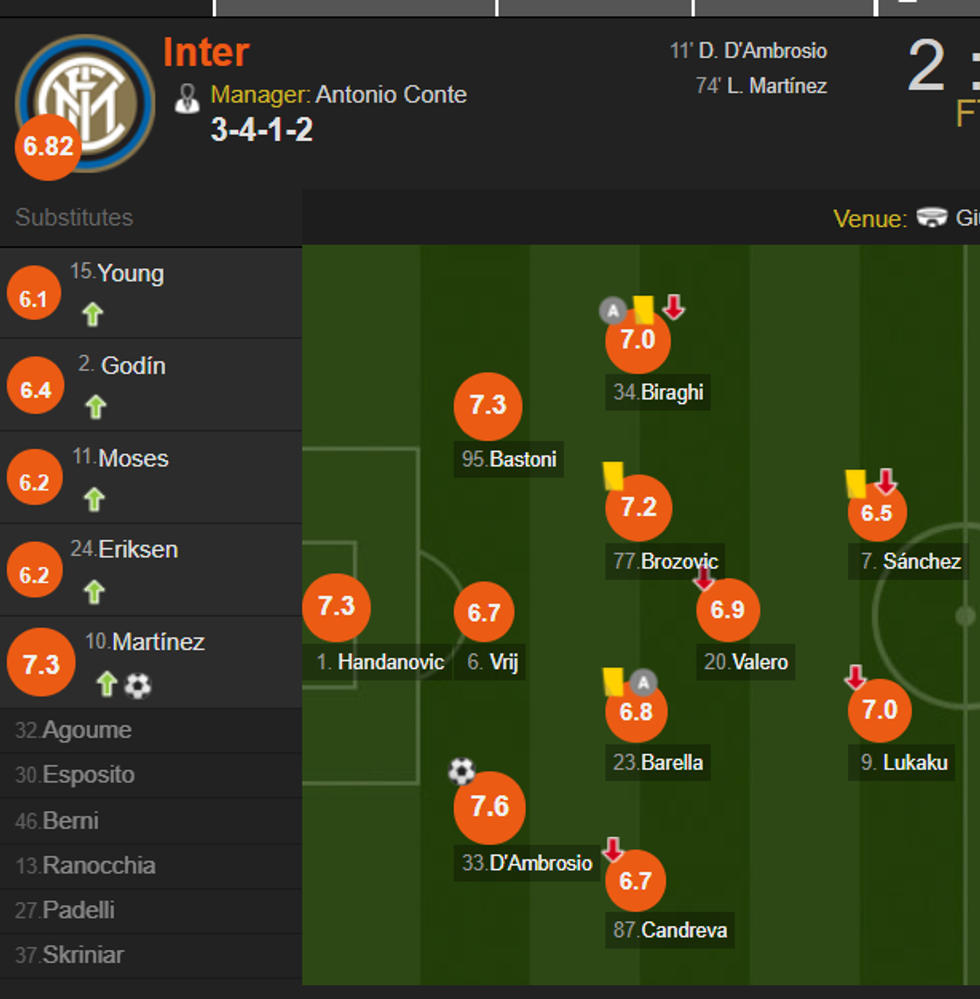Click the red substituted-off arrow on Lukaku
This screenshot has height=999, width=980.
(x=855, y=678)
